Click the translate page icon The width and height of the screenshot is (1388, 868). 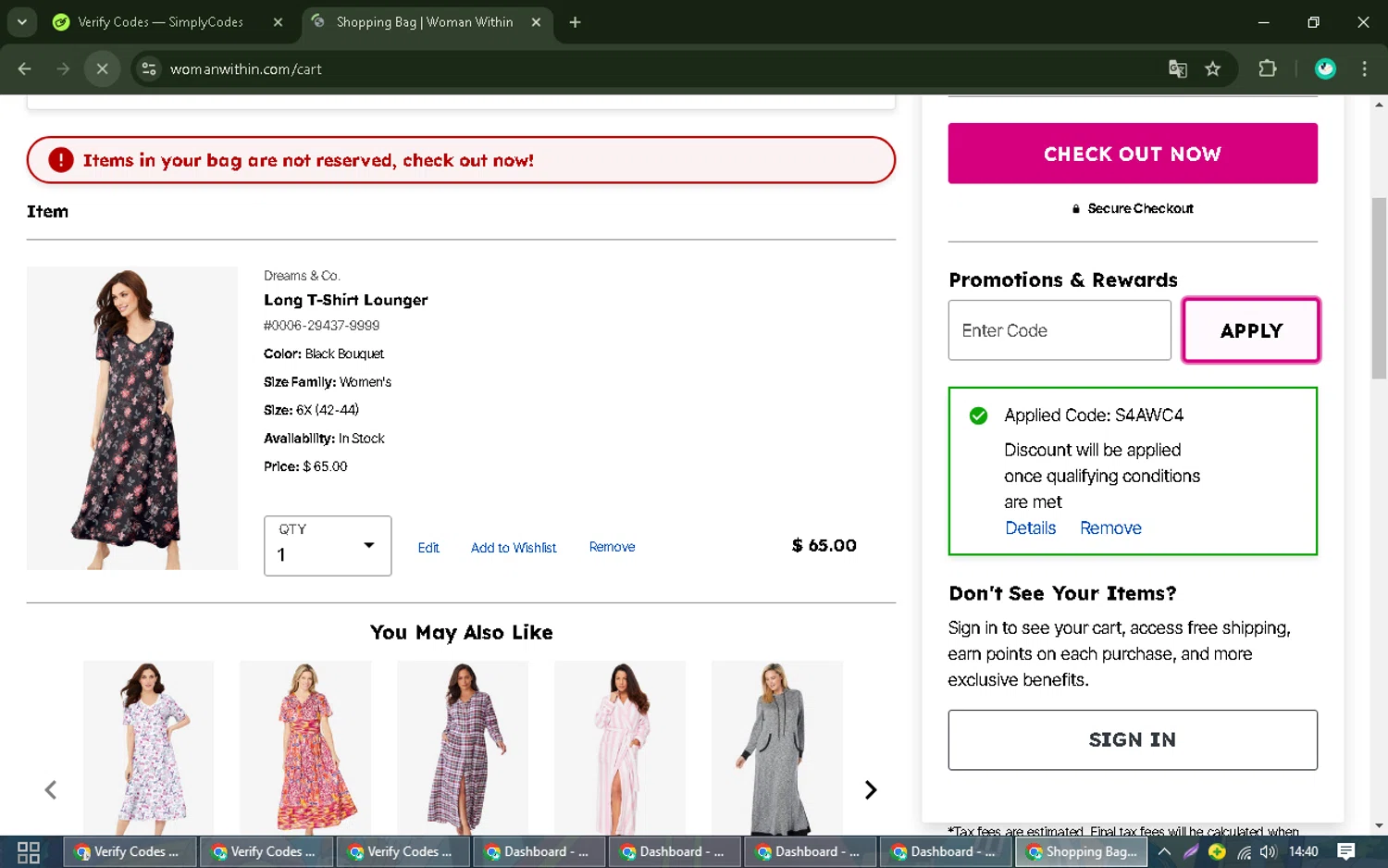click(x=1177, y=68)
